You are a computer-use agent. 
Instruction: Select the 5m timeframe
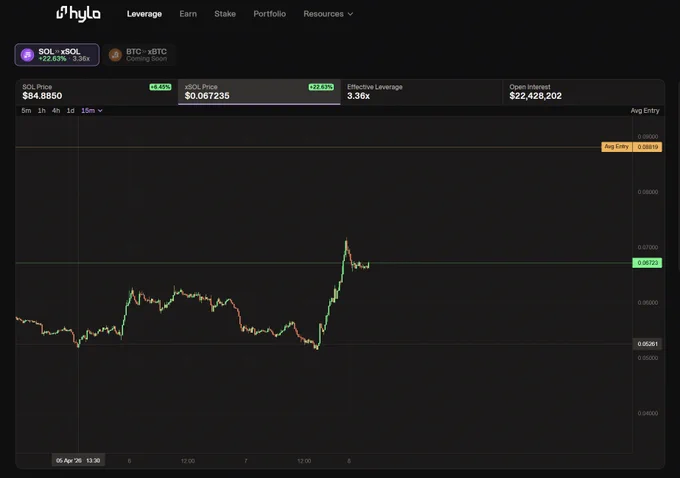point(26,111)
